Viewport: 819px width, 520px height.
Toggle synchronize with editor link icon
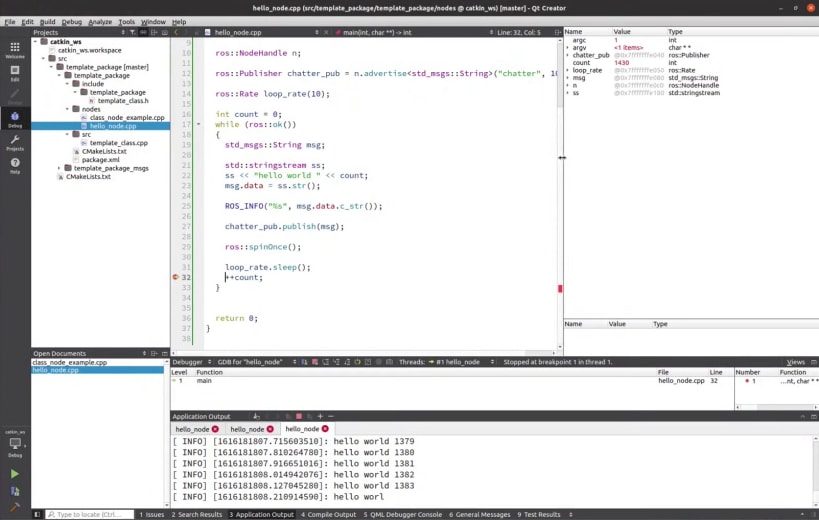point(143,32)
